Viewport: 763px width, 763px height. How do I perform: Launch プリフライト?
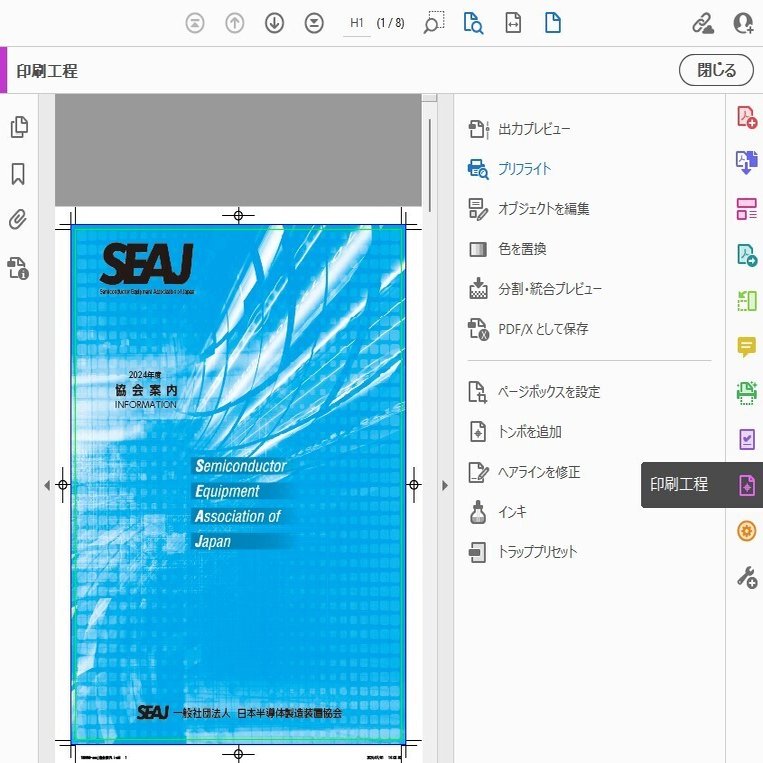click(x=509, y=169)
